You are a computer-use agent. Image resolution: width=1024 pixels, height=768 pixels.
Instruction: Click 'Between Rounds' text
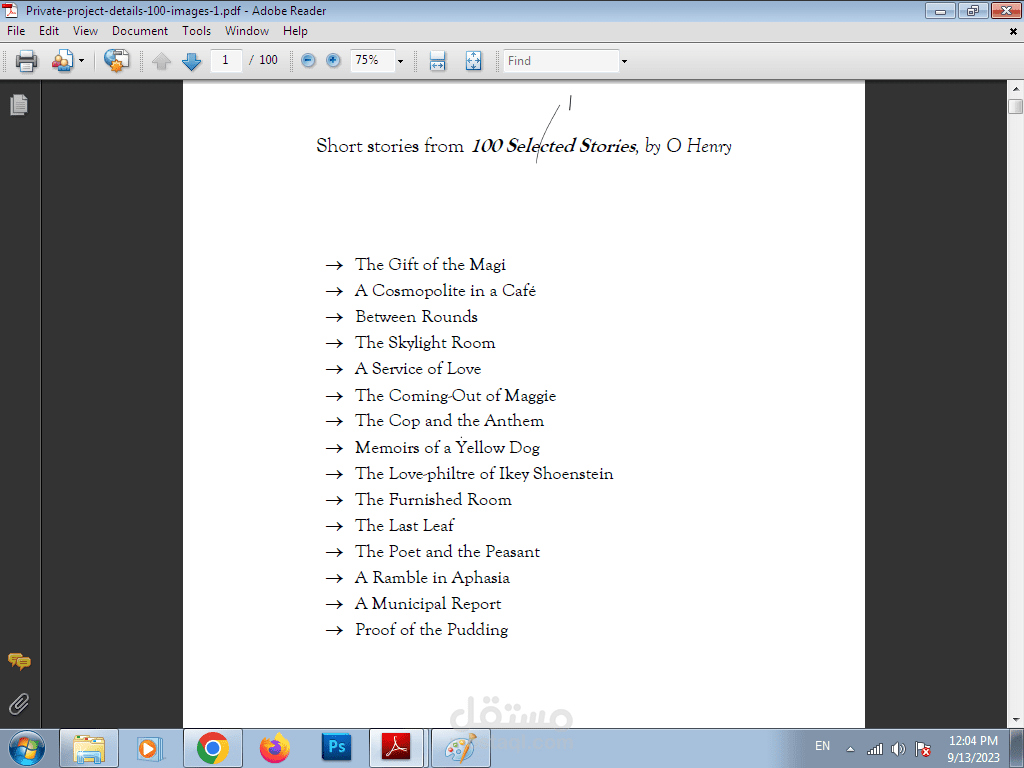click(x=417, y=317)
